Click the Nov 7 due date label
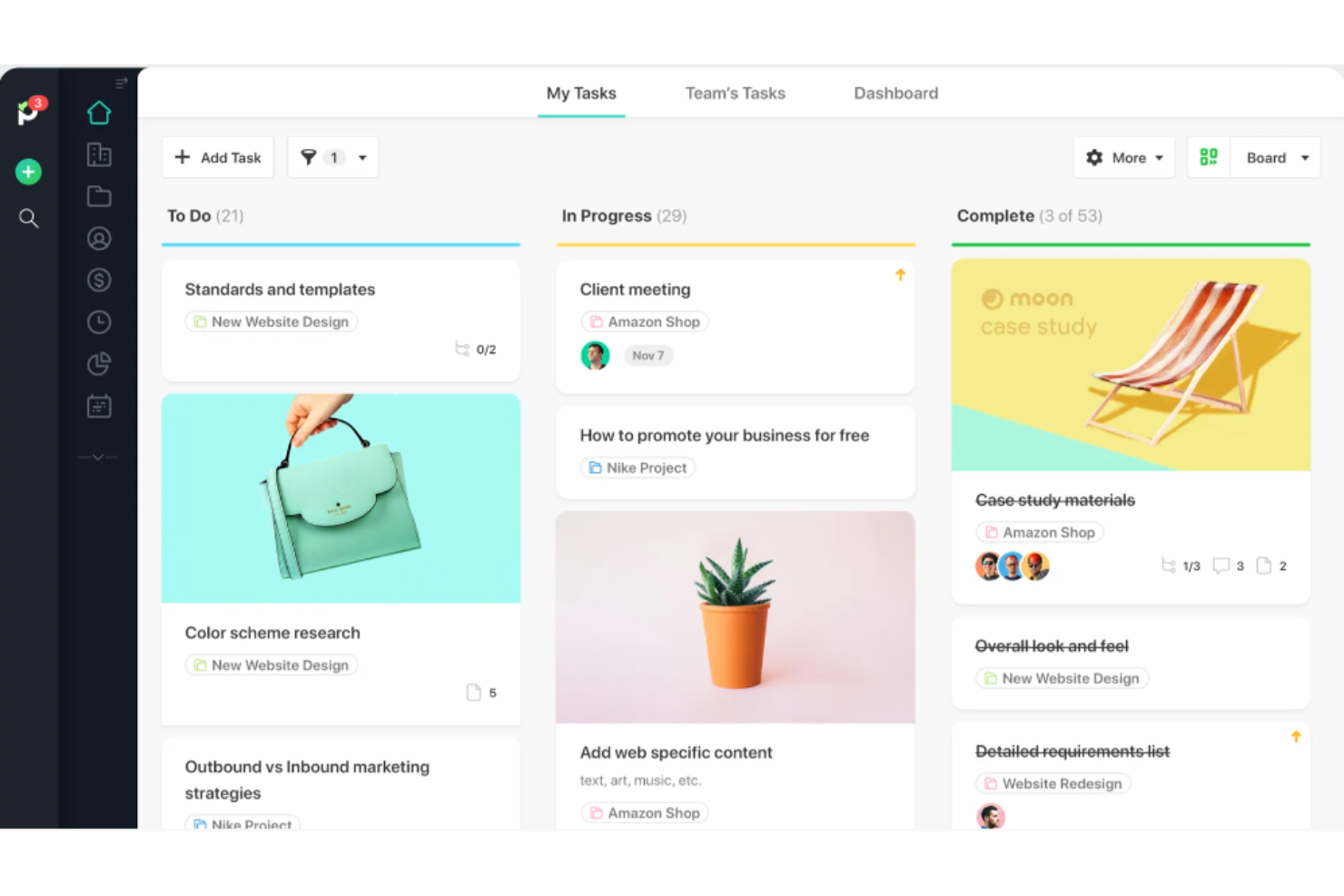Image resolution: width=1344 pixels, height=896 pixels. click(648, 356)
